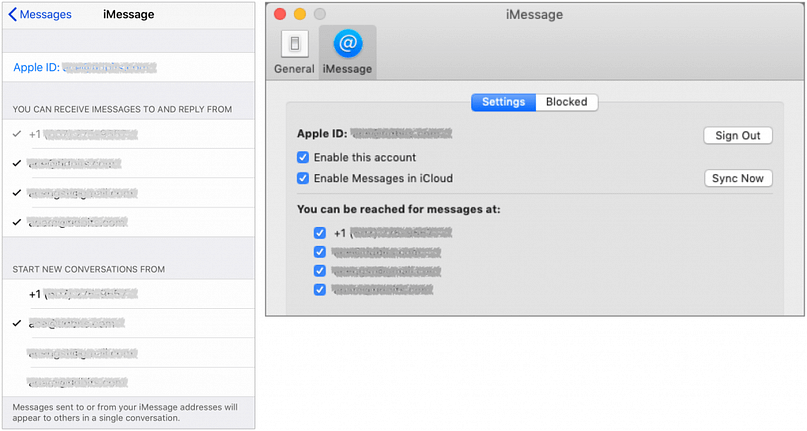Switch to the Blocked tab
This screenshot has height=431, width=807.
(567, 102)
